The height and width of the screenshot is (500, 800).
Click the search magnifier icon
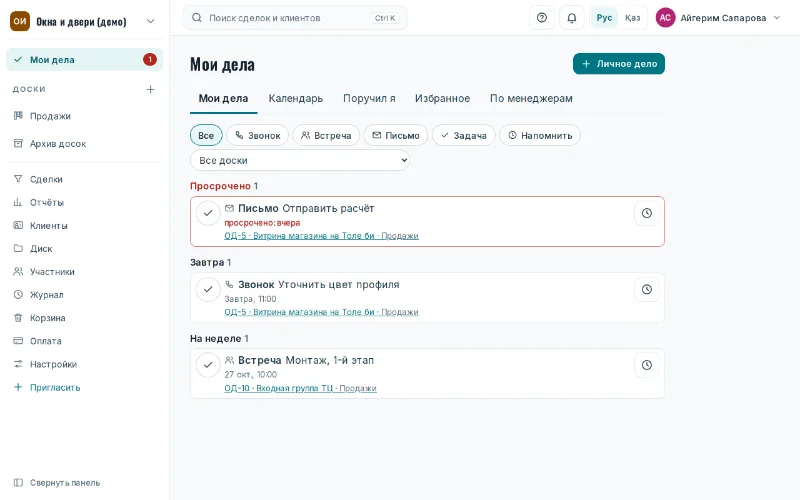[x=196, y=18]
